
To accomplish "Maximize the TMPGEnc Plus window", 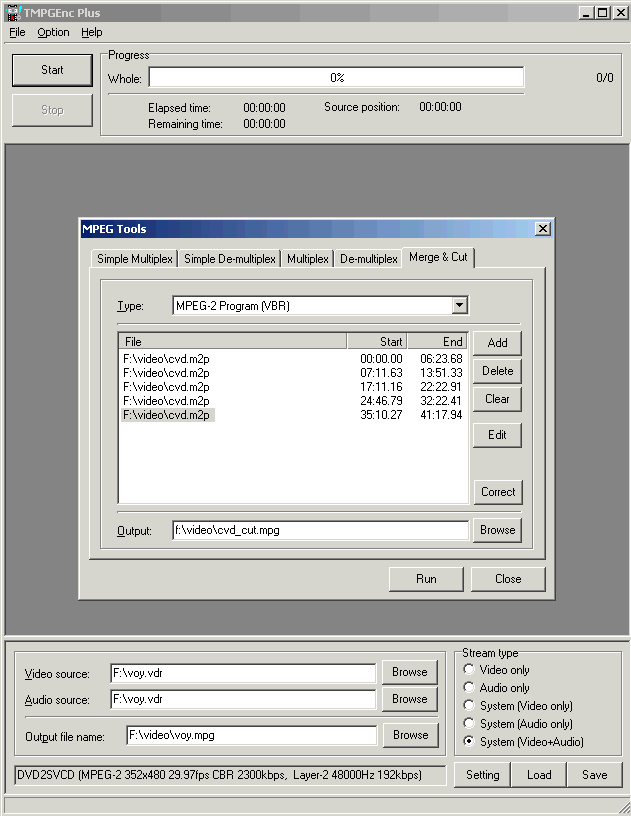I will pos(602,12).
